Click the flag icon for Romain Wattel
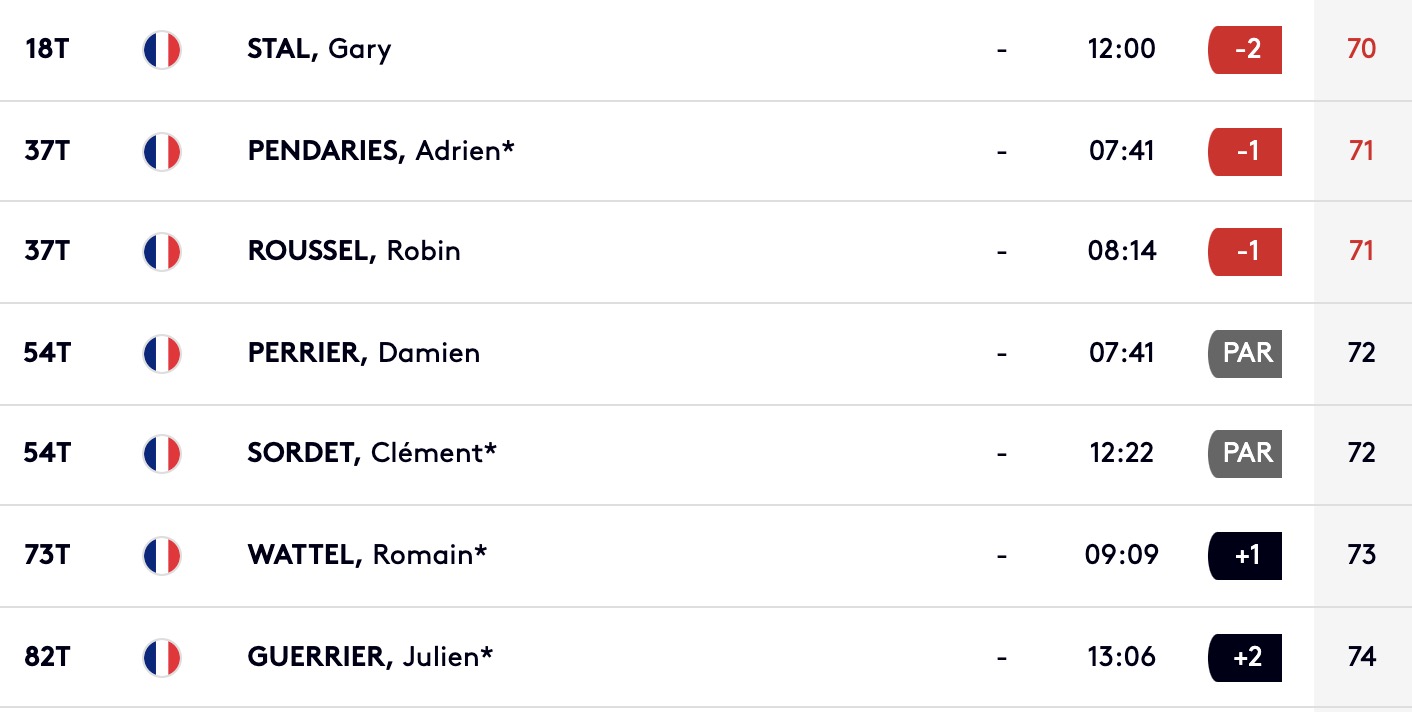This screenshot has height=712, width=1412. tap(162, 556)
